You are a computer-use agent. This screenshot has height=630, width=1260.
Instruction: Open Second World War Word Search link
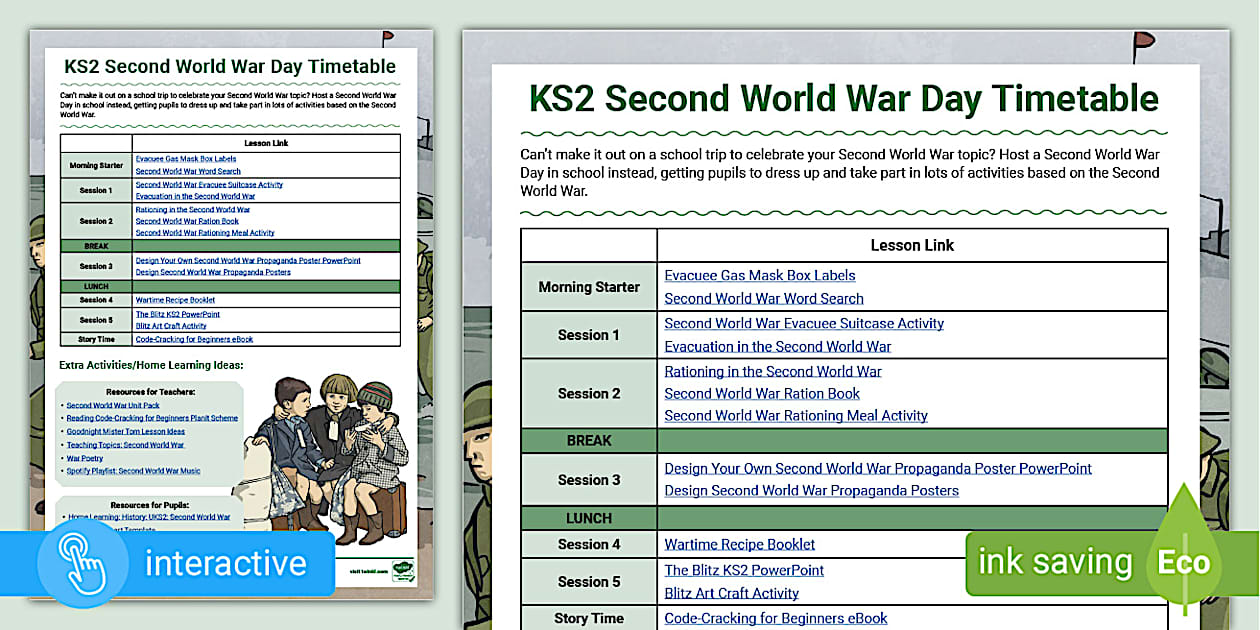764,298
